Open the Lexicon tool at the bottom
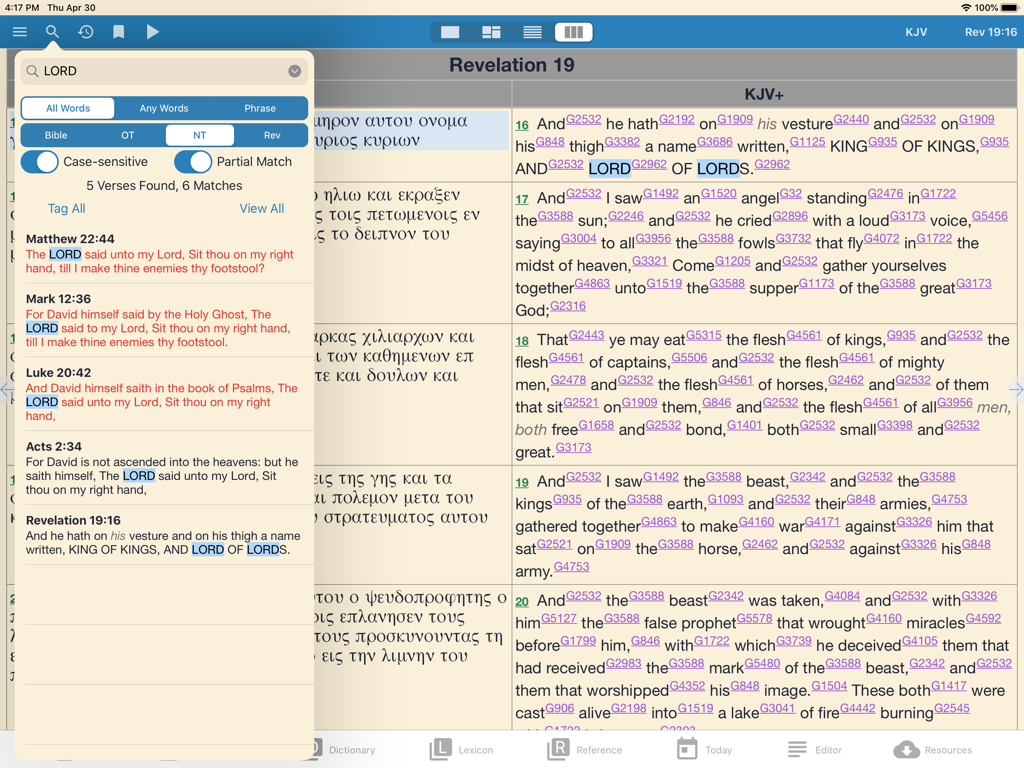This screenshot has height=768, width=1024. coord(462,749)
